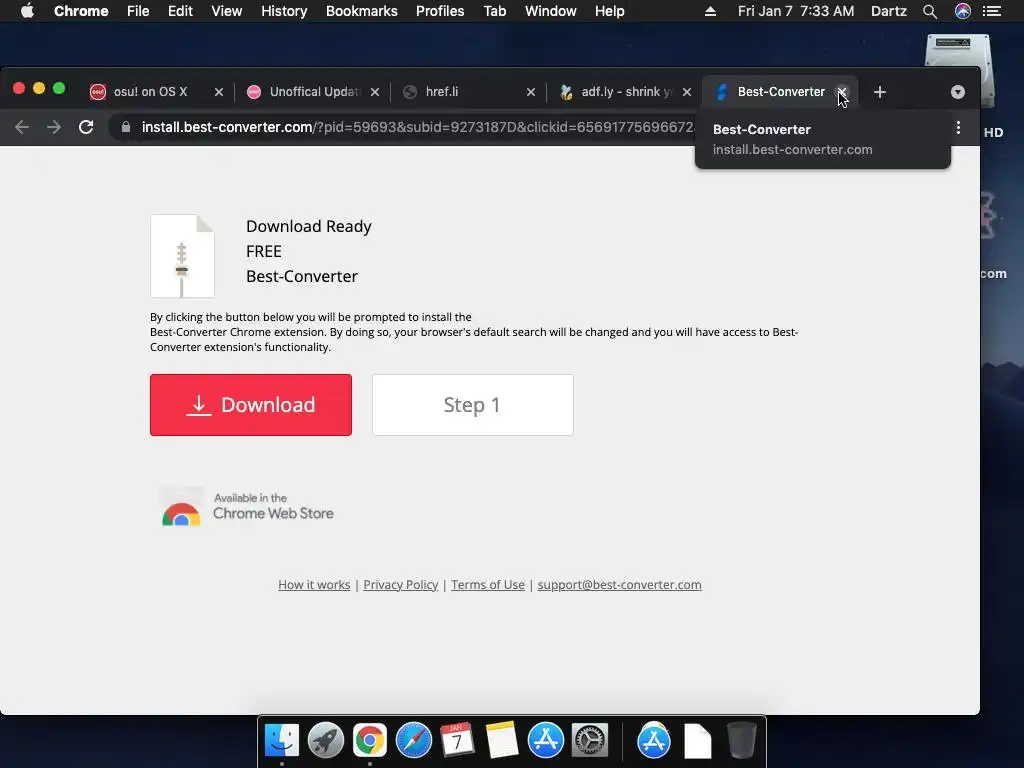
Task: Open the Help menu
Action: (x=609, y=11)
